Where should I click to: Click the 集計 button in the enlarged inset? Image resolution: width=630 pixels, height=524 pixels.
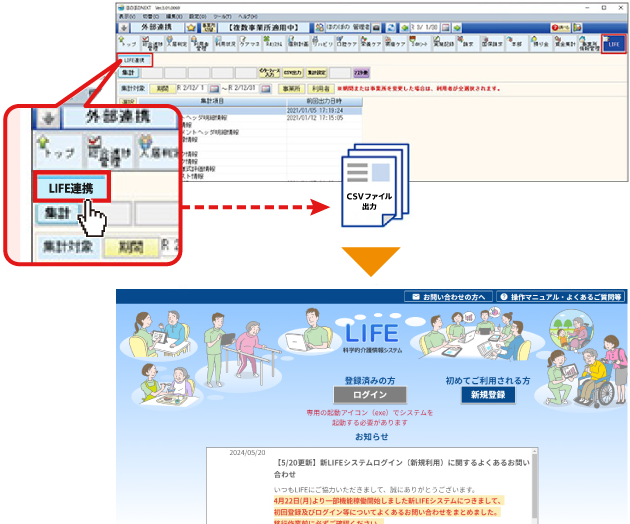pyautogui.click(x=57, y=213)
